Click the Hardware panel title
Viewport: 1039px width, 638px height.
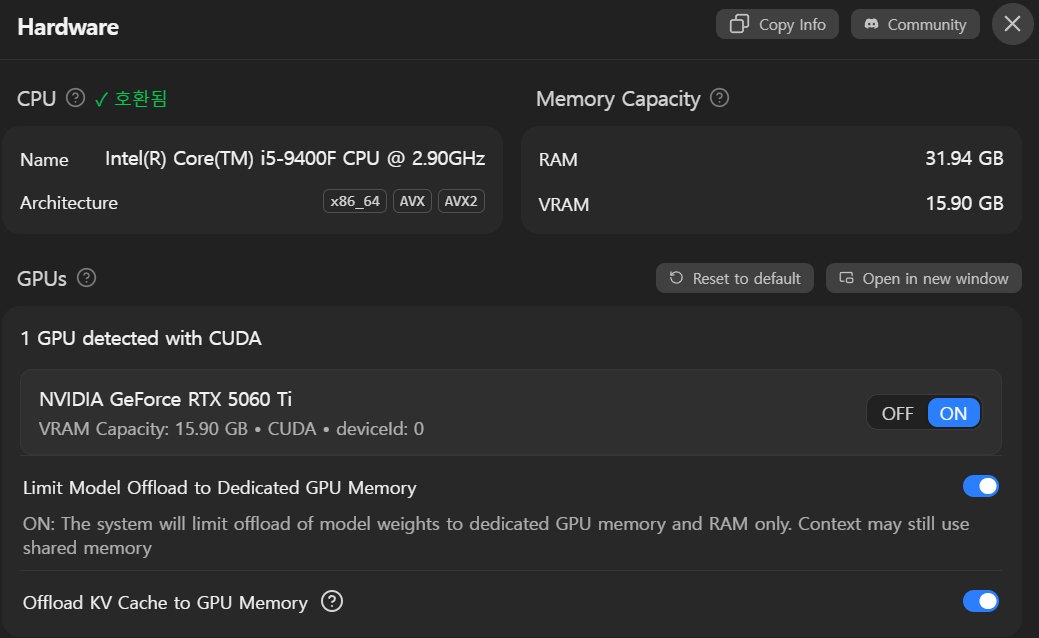coord(68,27)
